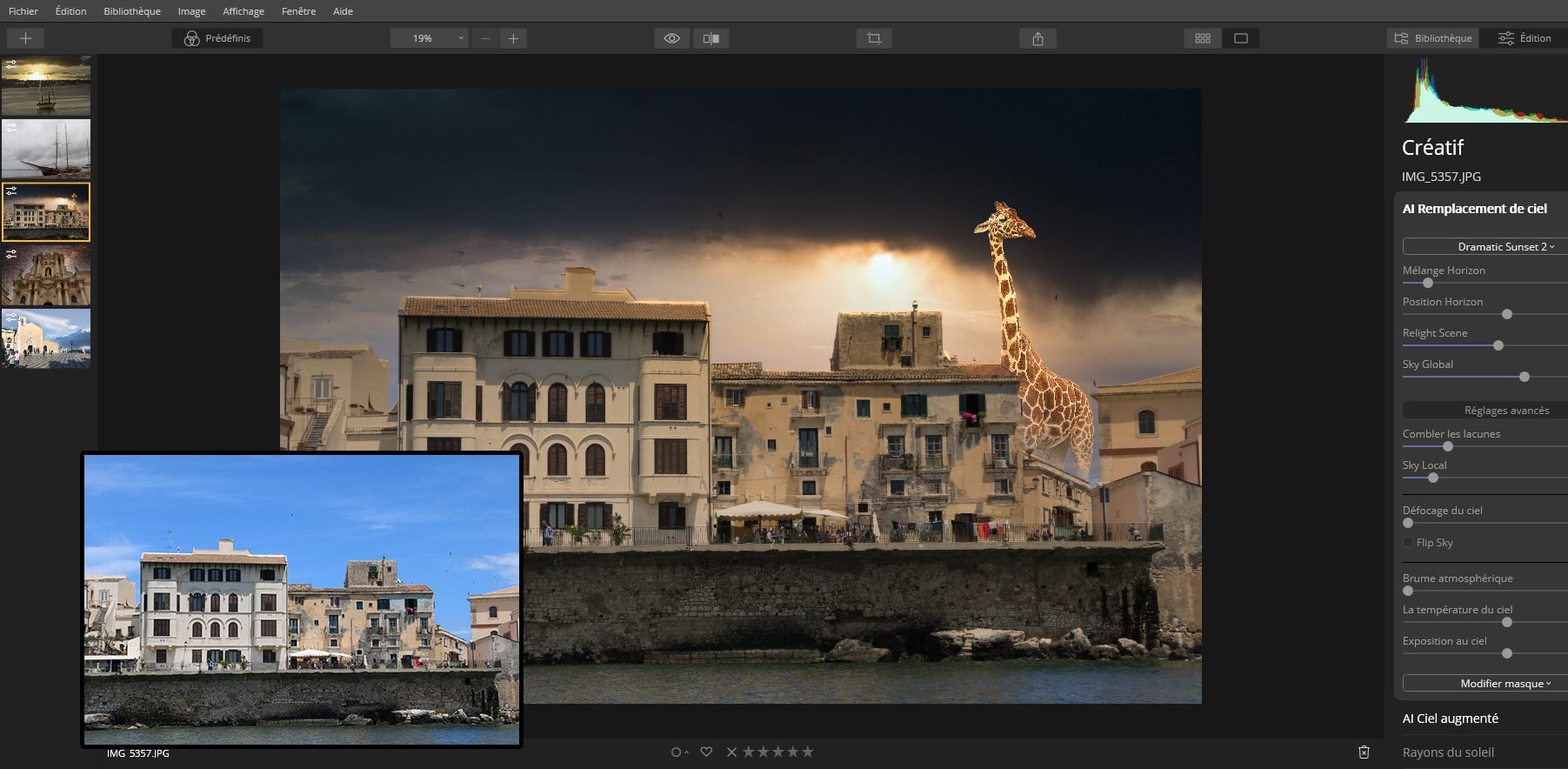The image size is (1568, 769).
Task: Open the Prédéfinis presets panel
Action: pyautogui.click(x=217, y=38)
